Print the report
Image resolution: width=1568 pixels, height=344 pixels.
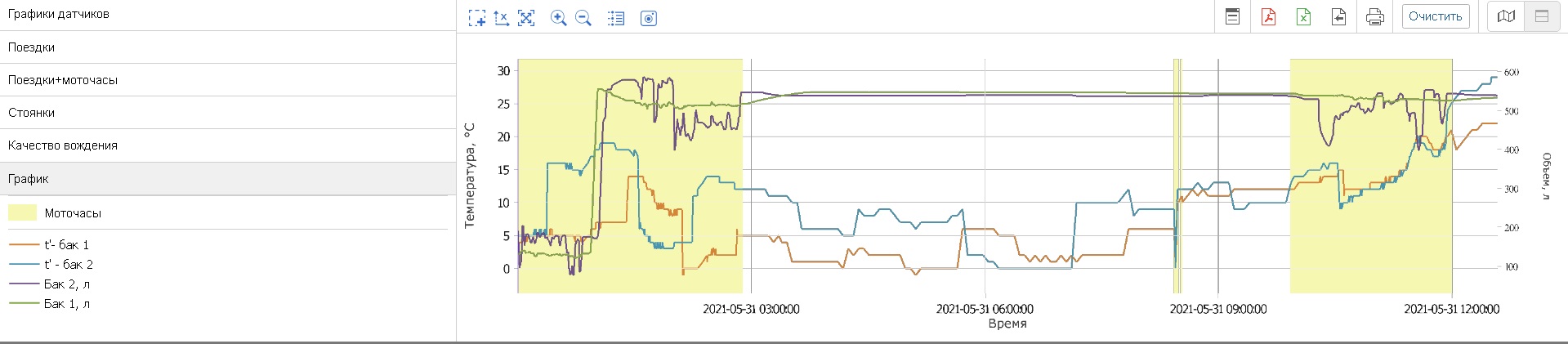[1375, 16]
